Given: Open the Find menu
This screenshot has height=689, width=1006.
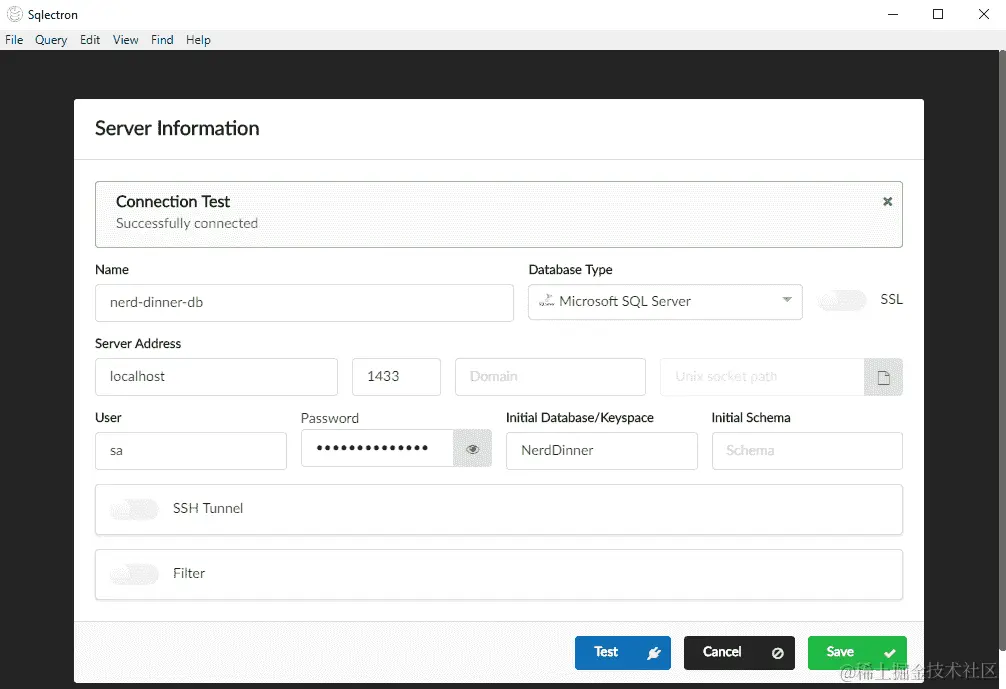Looking at the screenshot, I should click(x=162, y=40).
